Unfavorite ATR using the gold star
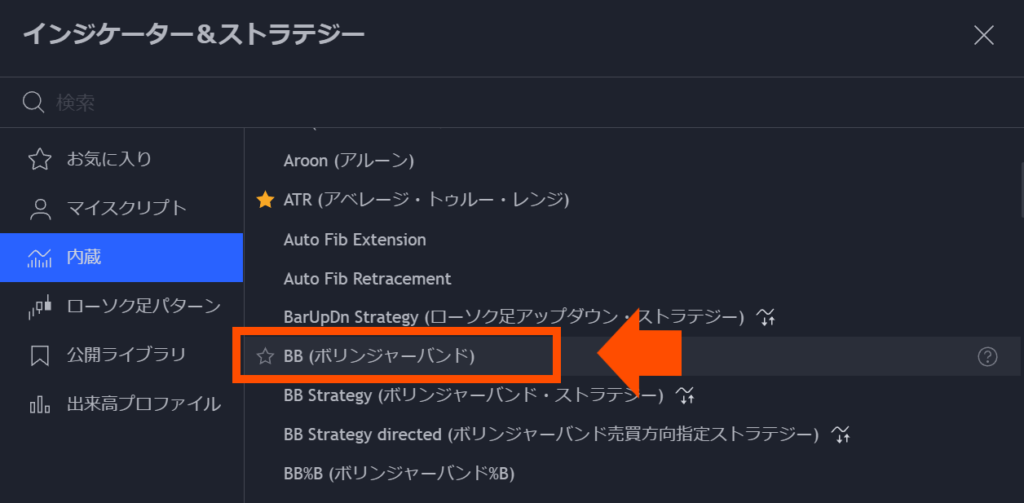Image resolution: width=1024 pixels, height=503 pixels. tap(264, 200)
